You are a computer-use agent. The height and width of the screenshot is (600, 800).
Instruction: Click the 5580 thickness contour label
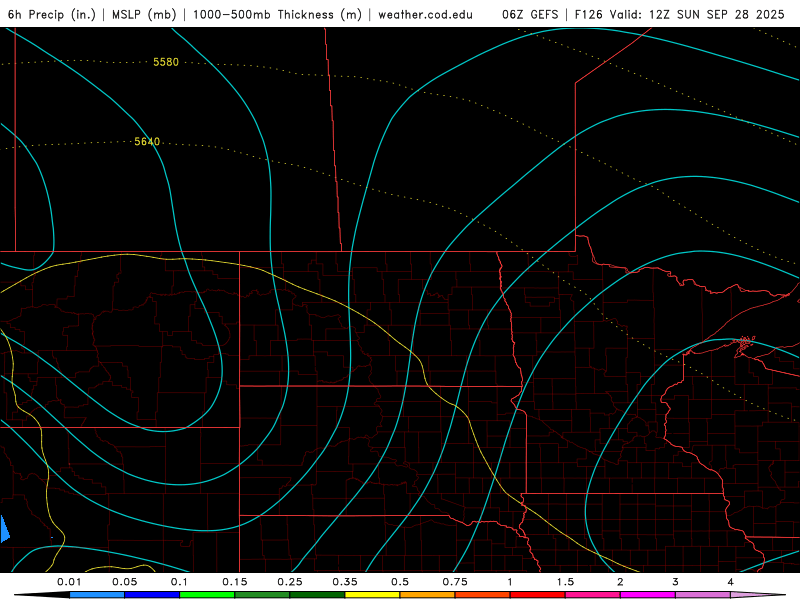tap(166, 62)
